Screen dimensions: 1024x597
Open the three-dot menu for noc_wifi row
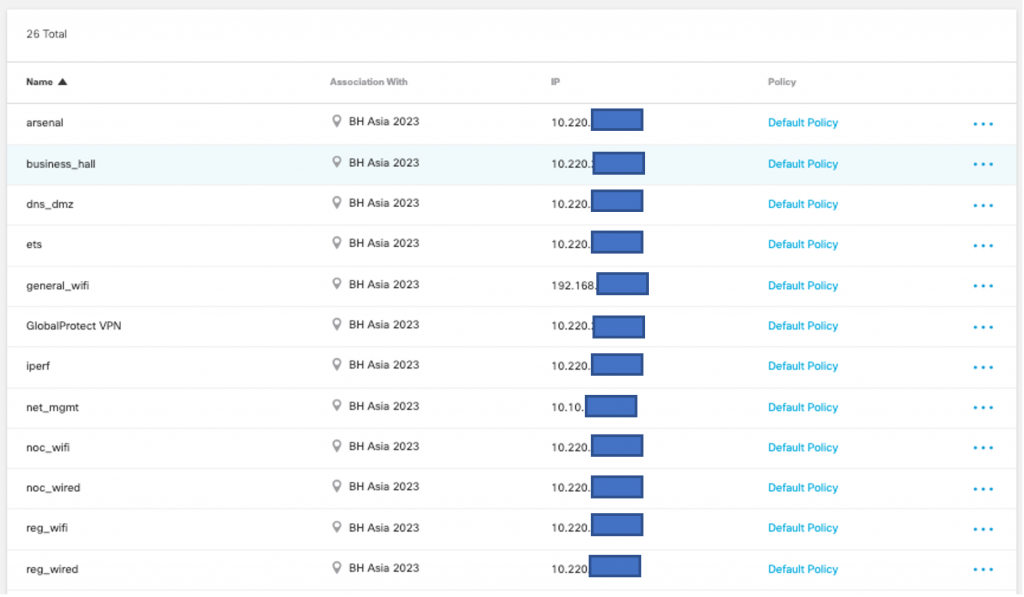983,449
